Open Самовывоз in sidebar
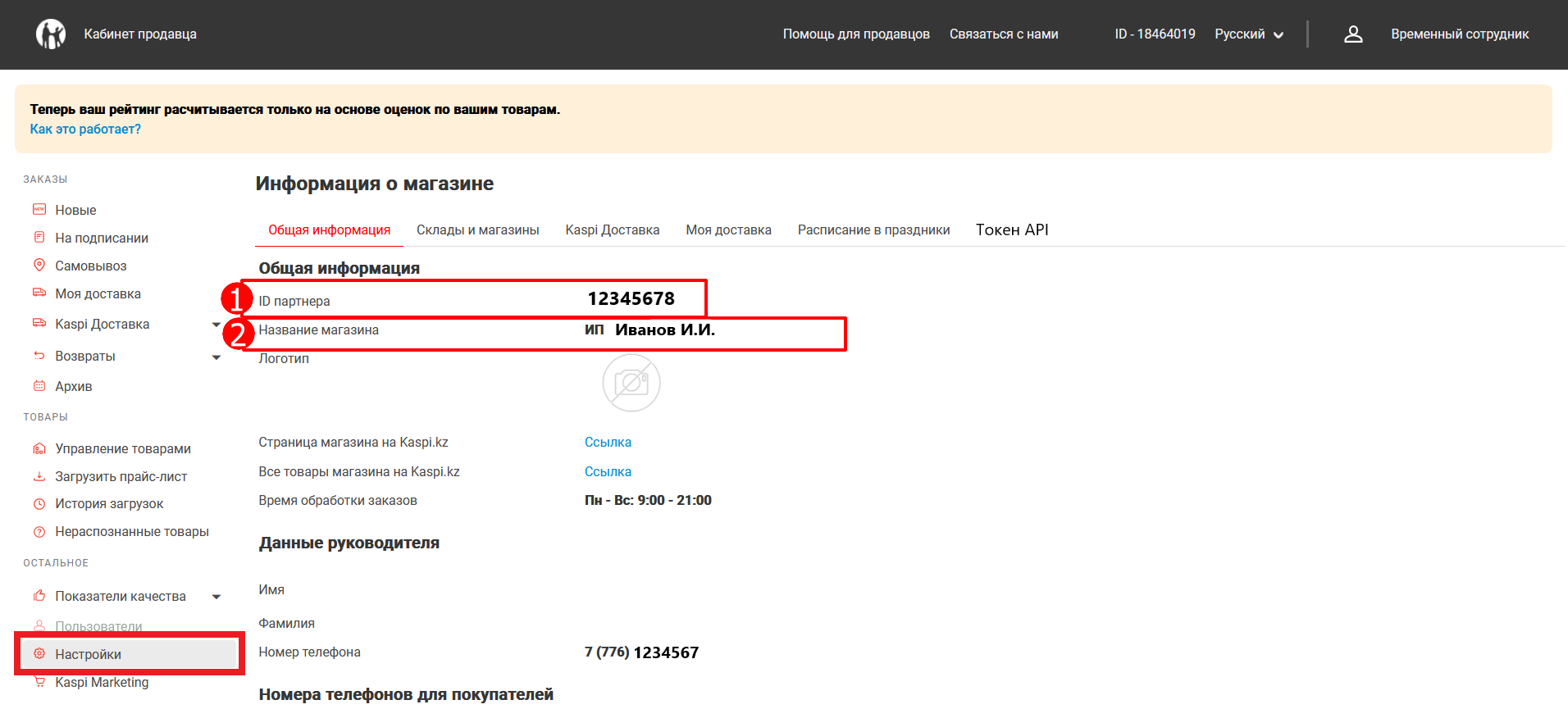The width and height of the screenshot is (1568, 709). [x=91, y=266]
